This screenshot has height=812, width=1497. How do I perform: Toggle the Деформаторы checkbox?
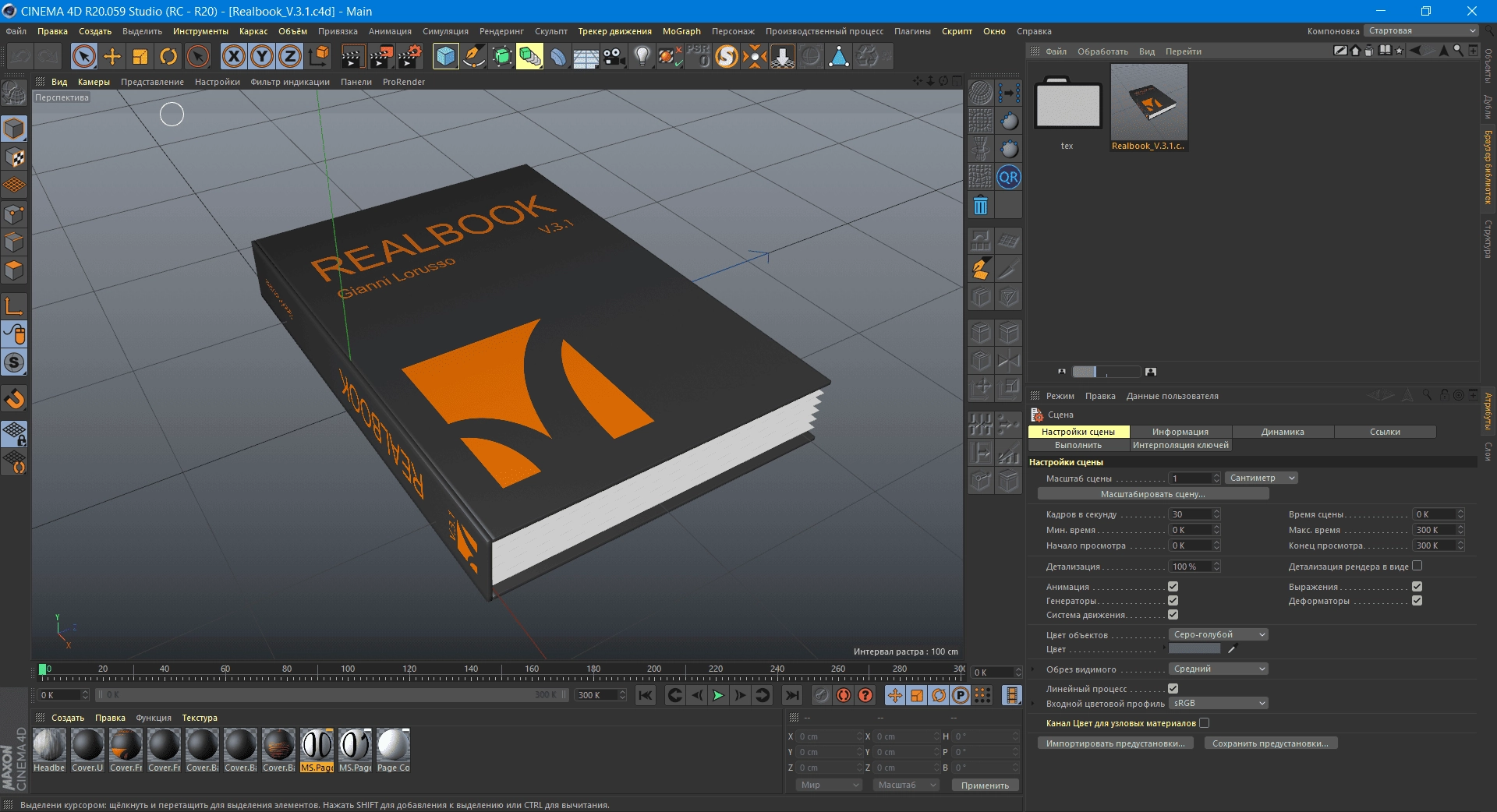pyautogui.click(x=1417, y=601)
